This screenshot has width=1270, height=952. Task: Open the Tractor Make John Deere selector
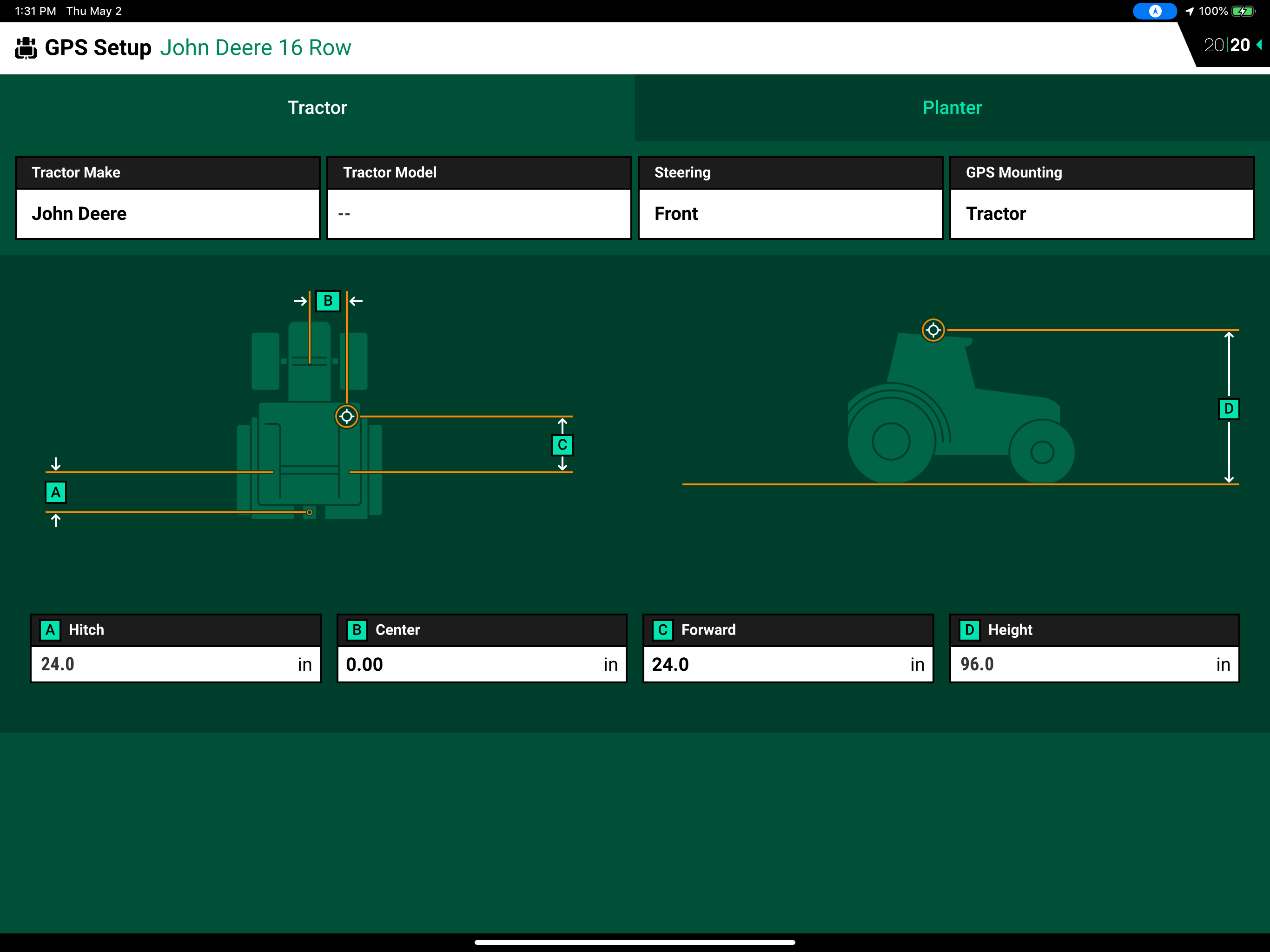tap(168, 198)
